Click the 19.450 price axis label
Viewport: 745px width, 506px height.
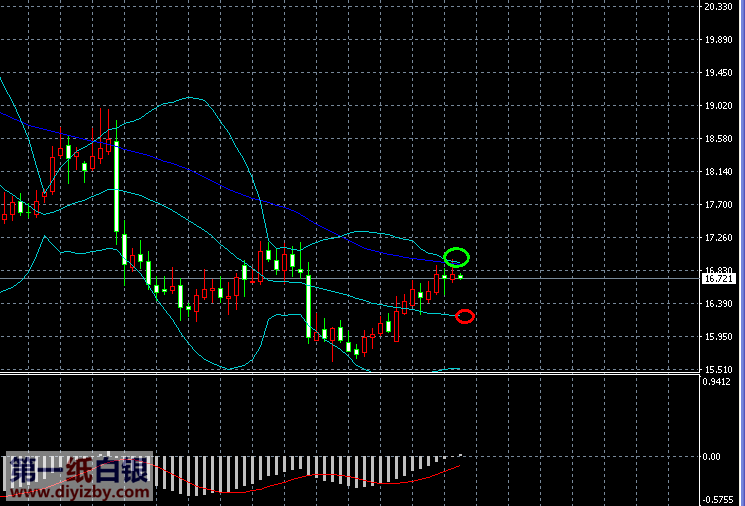(719, 73)
